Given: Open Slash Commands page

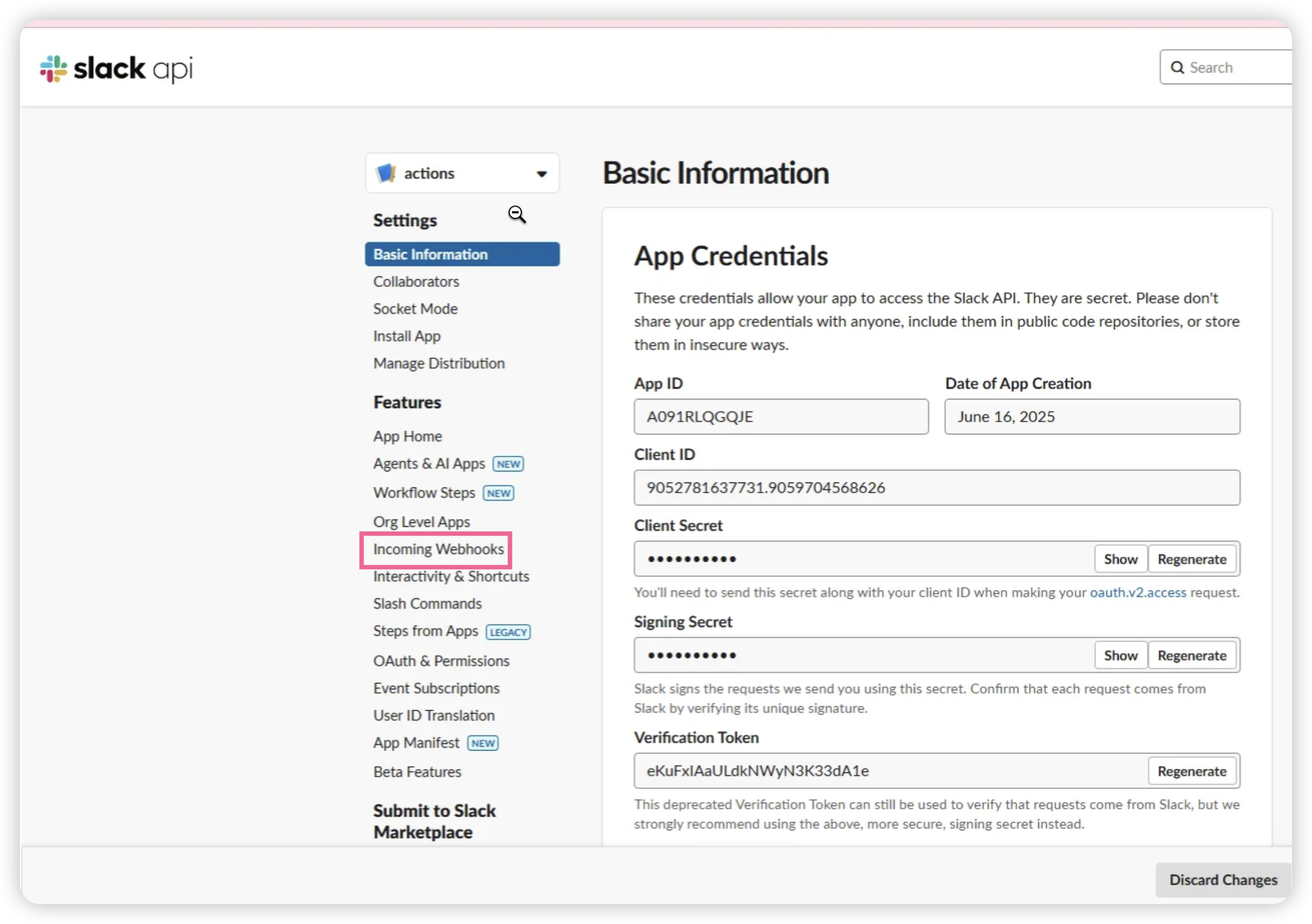Looking at the screenshot, I should click(427, 603).
